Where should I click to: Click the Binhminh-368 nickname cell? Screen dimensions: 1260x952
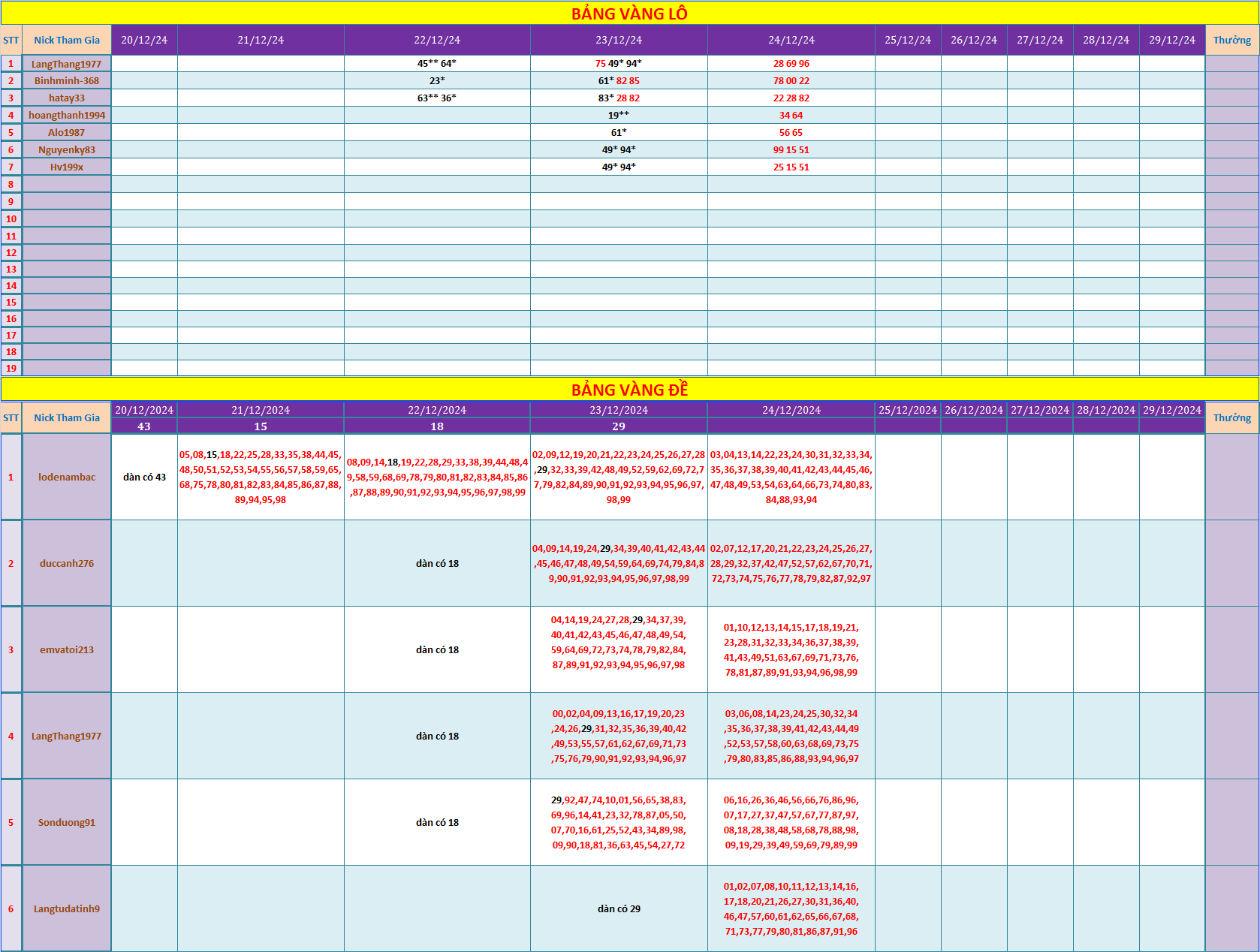coord(67,80)
